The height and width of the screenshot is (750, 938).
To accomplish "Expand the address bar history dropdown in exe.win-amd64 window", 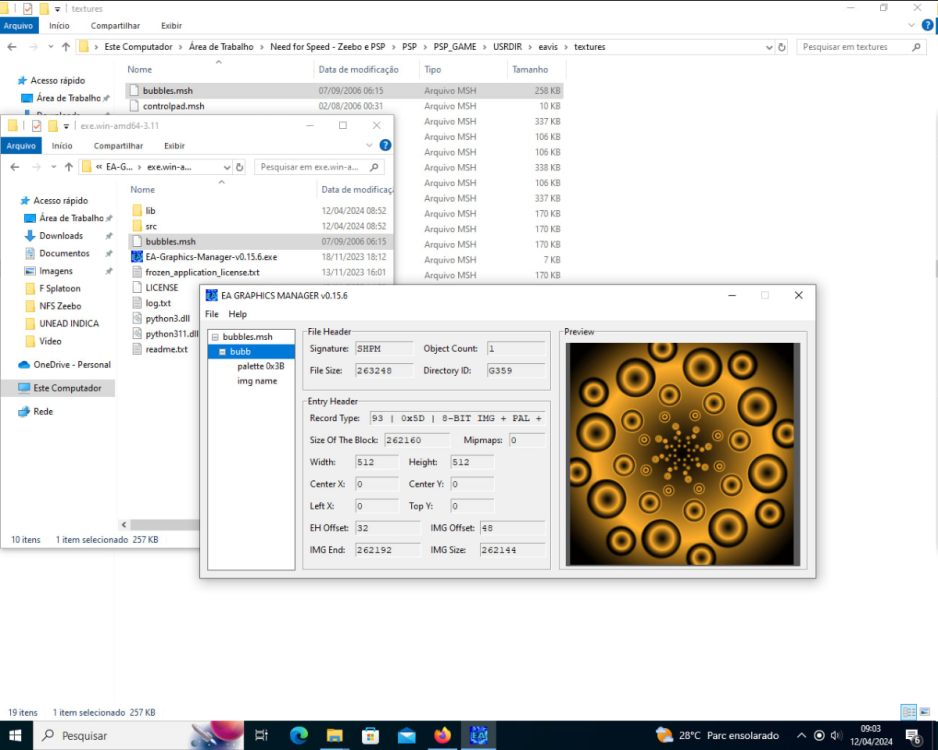I will (227, 167).
